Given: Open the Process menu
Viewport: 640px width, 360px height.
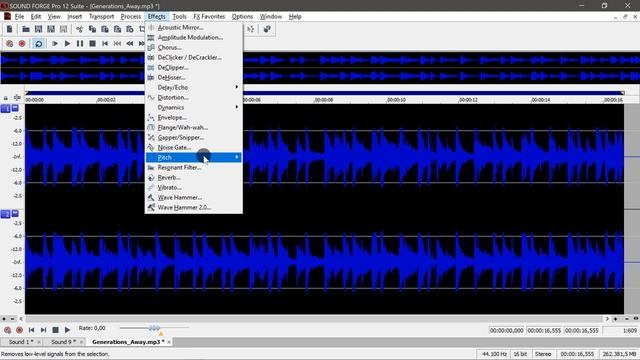Looking at the screenshot, I should pyautogui.click(x=131, y=17).
